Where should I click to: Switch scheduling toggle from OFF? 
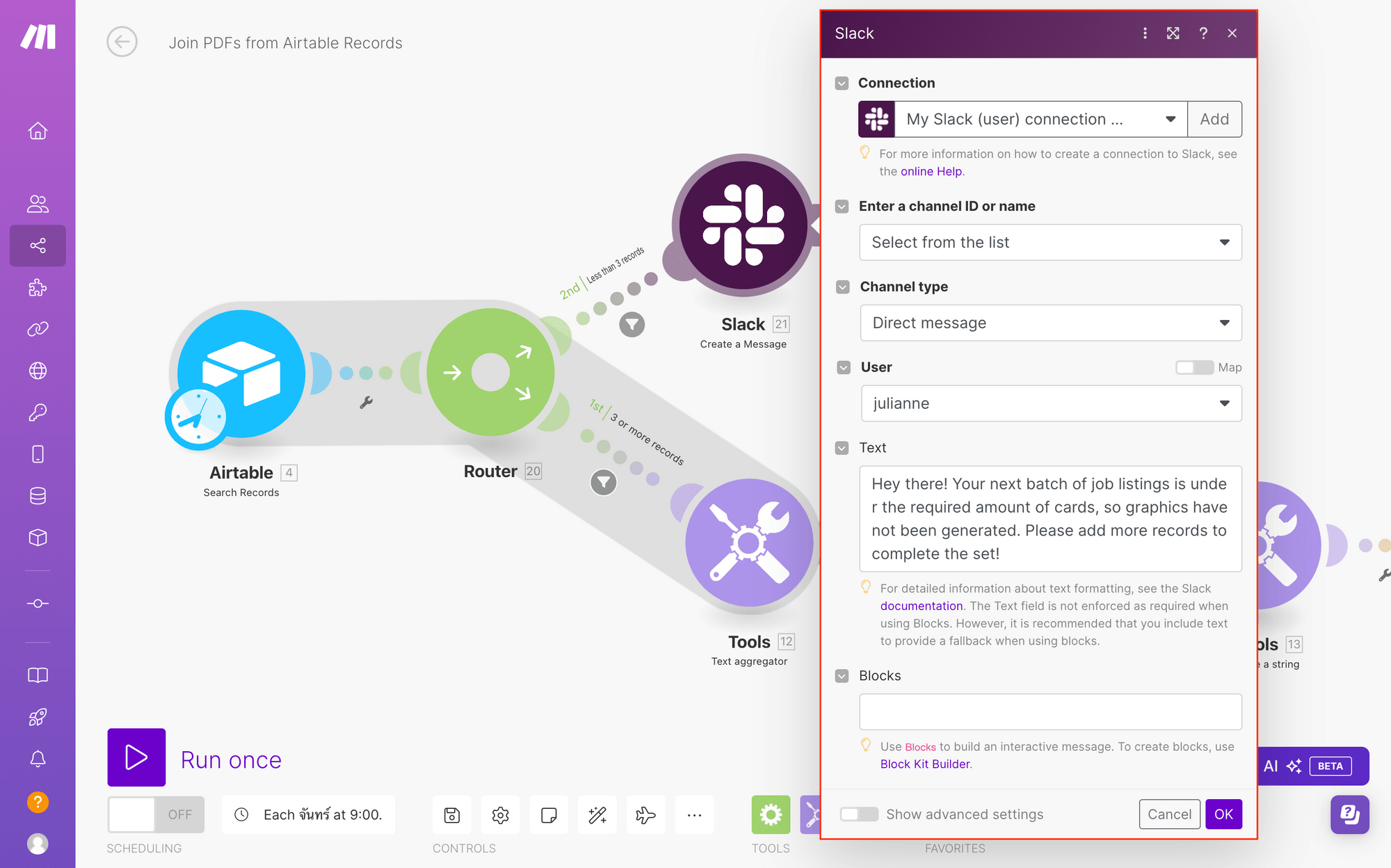point(156,814)
